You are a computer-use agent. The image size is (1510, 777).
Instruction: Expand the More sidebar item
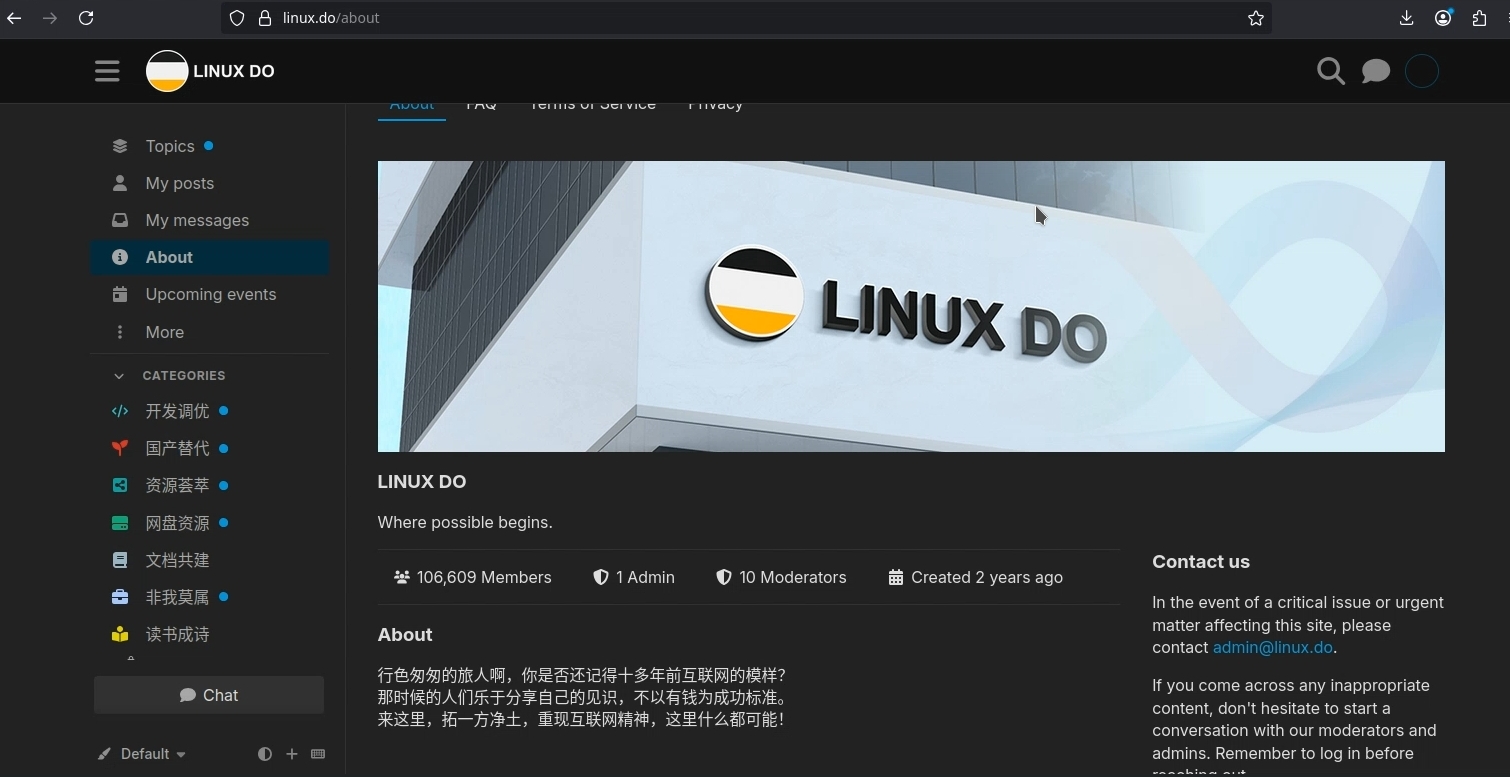point(164,332)
